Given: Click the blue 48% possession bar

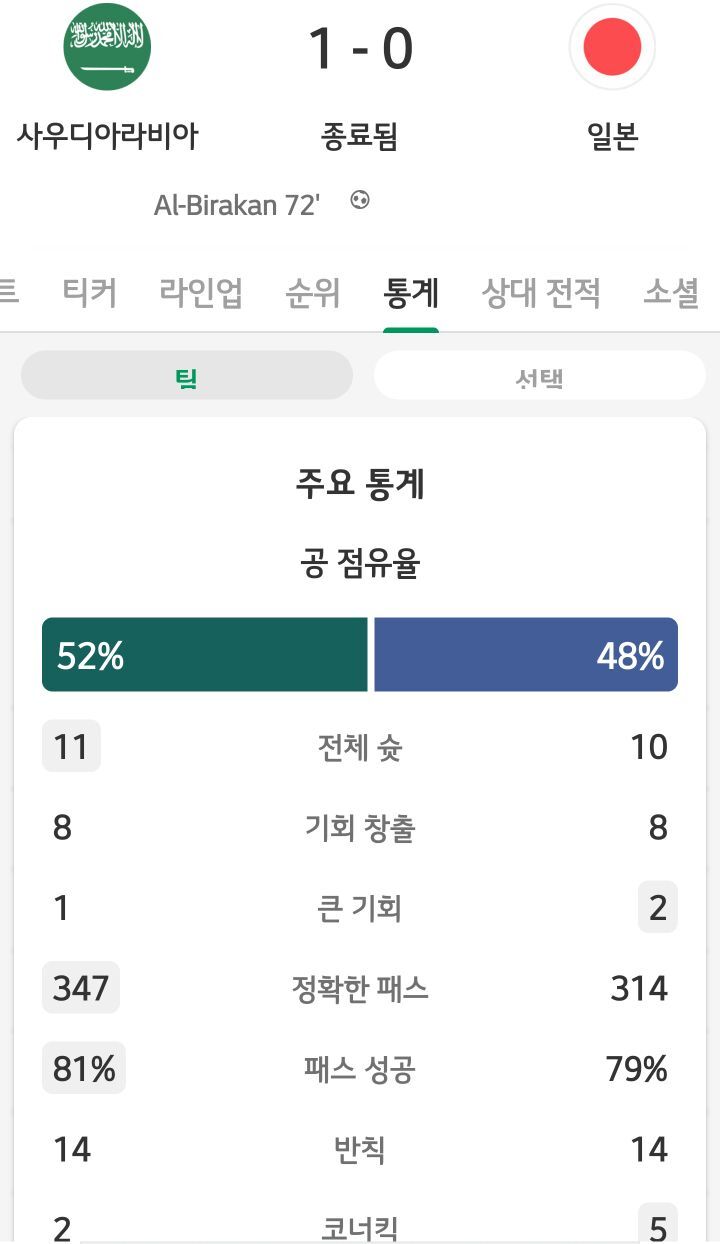Looking at the screenshot, I should [526, 655].
